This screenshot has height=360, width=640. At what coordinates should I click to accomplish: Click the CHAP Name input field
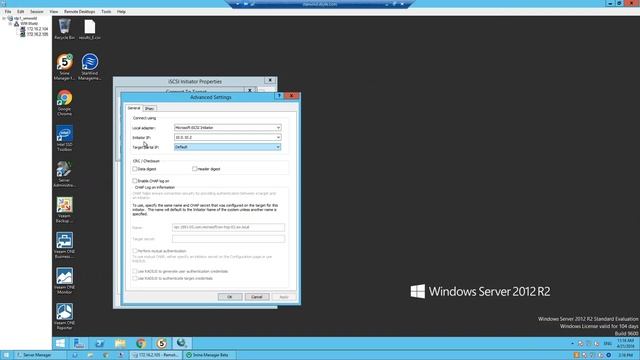pos(229,227)
